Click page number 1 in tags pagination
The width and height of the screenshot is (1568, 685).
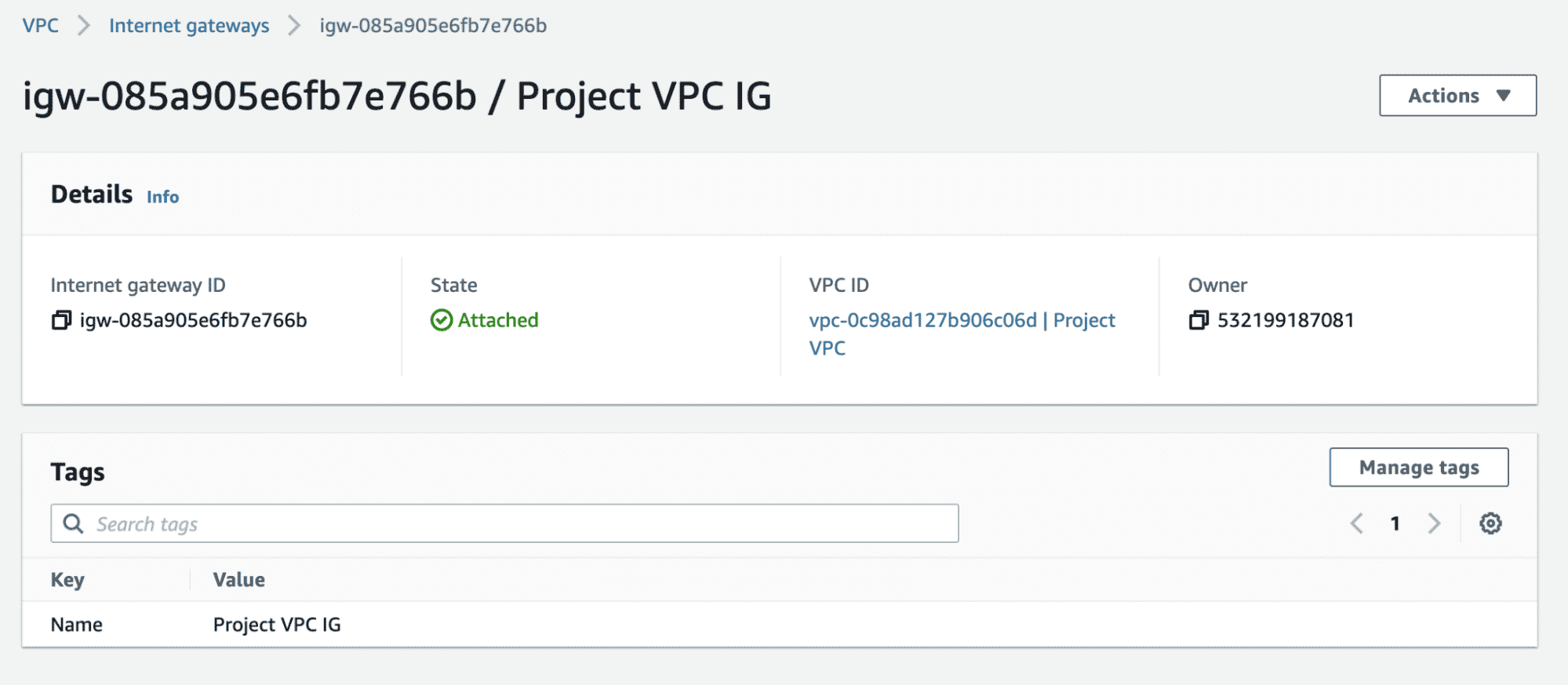click(1395, 523)
